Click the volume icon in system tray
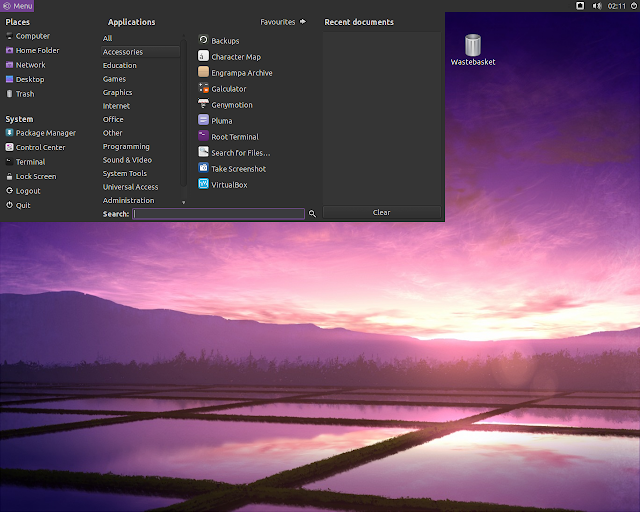Viewport: 640px width, 512px height. [x=597, y=6]
